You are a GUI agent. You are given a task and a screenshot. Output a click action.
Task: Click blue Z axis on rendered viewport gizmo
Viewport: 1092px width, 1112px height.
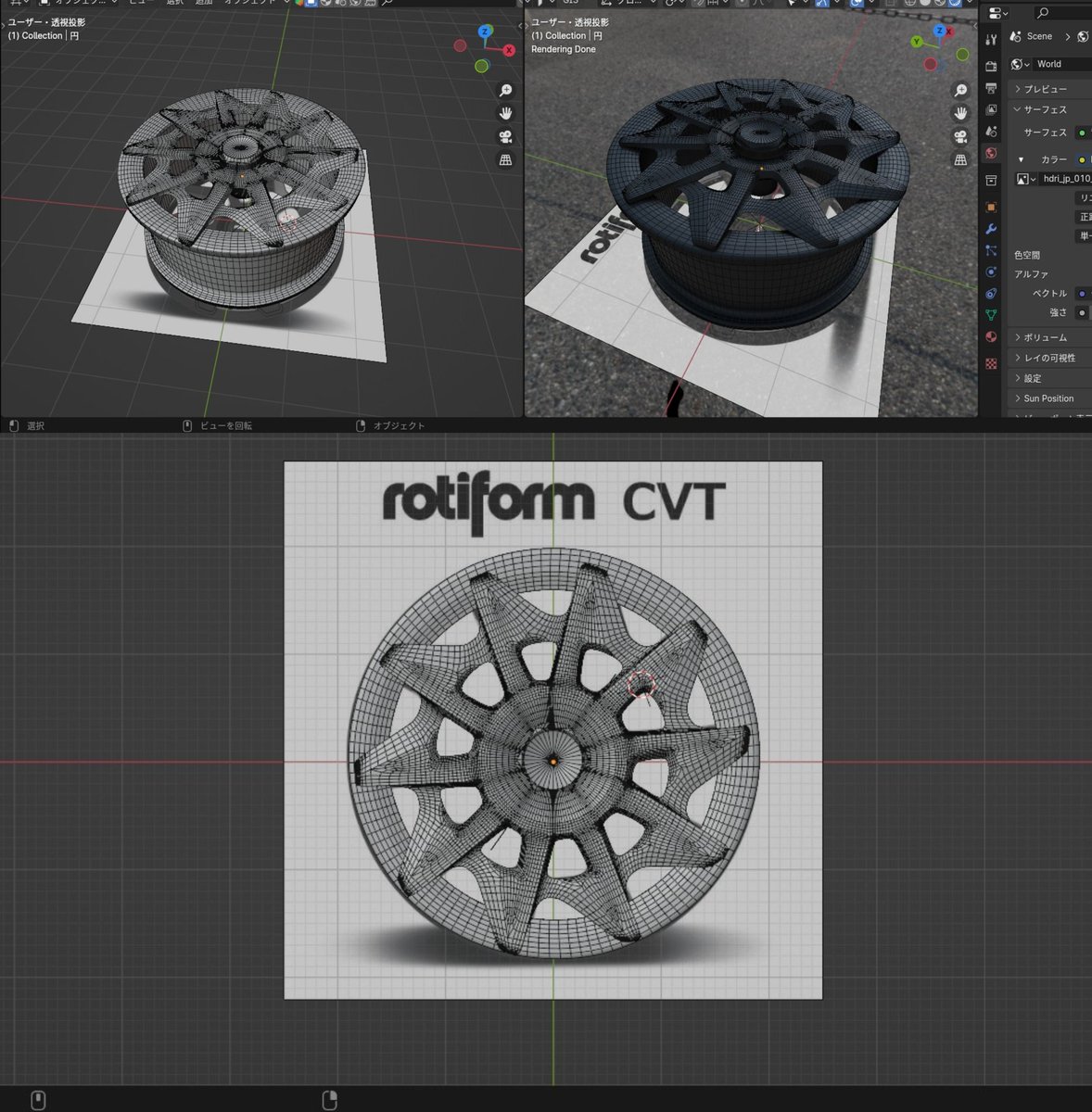(939, 32)
